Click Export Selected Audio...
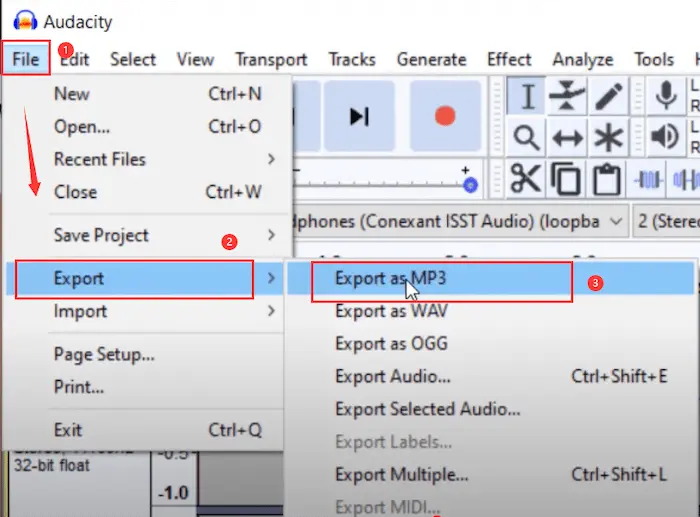 click(491, 409)
